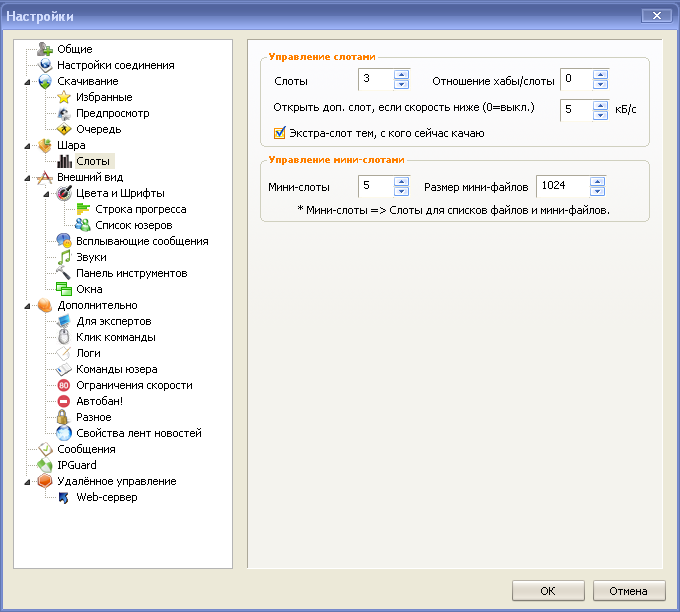Decrease the кБ/с speed threshold value
The width and height of the screenshot is (680, 612).
click(600, 115)
